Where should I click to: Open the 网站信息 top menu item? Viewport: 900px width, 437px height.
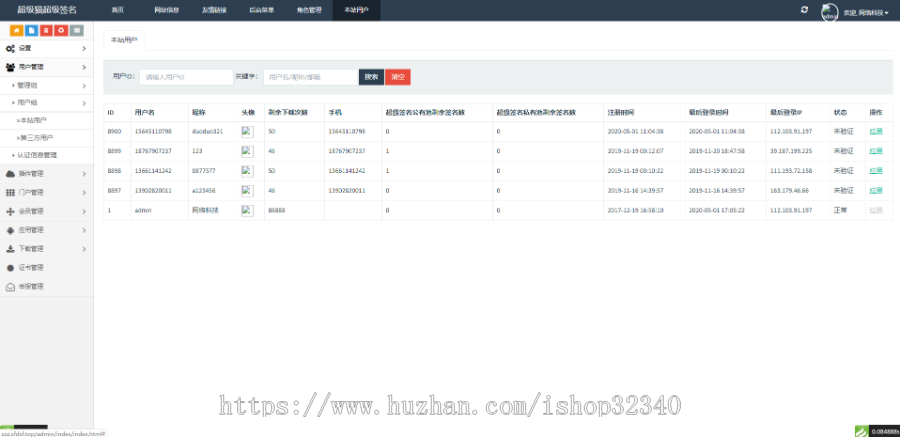[x=167, y=10]
